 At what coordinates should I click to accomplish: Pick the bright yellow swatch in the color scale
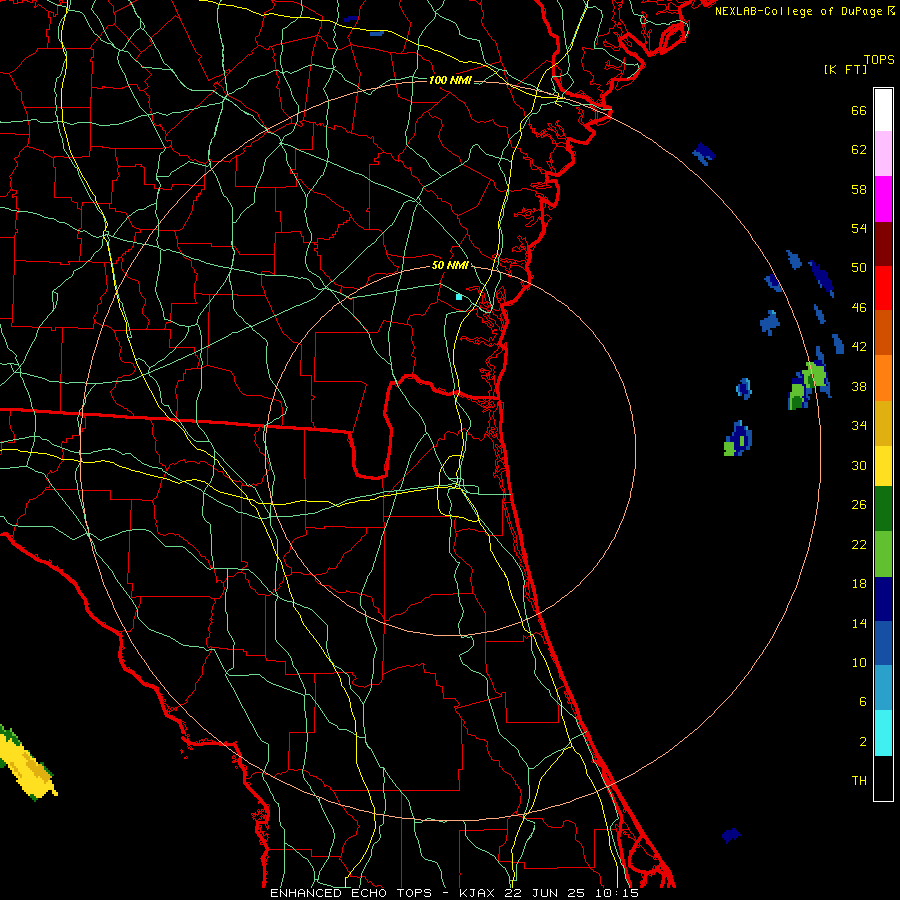(883, 465)
